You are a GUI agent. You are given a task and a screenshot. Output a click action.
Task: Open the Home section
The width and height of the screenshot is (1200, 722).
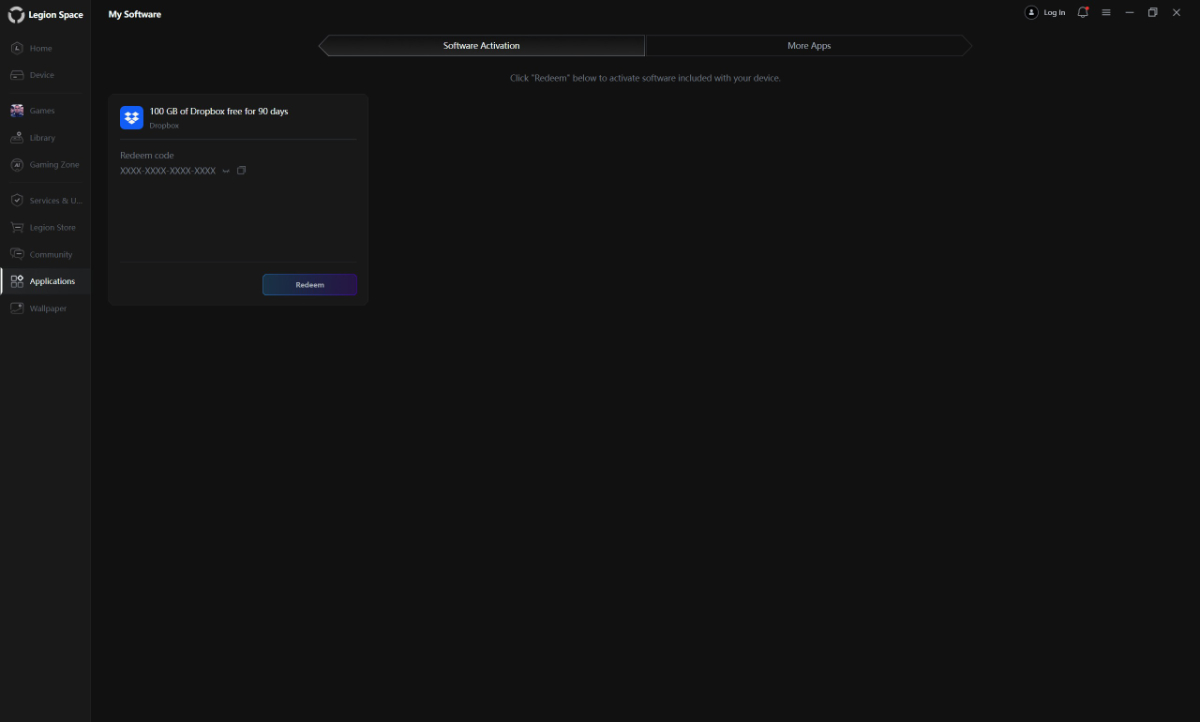click(x=40, y=47)
